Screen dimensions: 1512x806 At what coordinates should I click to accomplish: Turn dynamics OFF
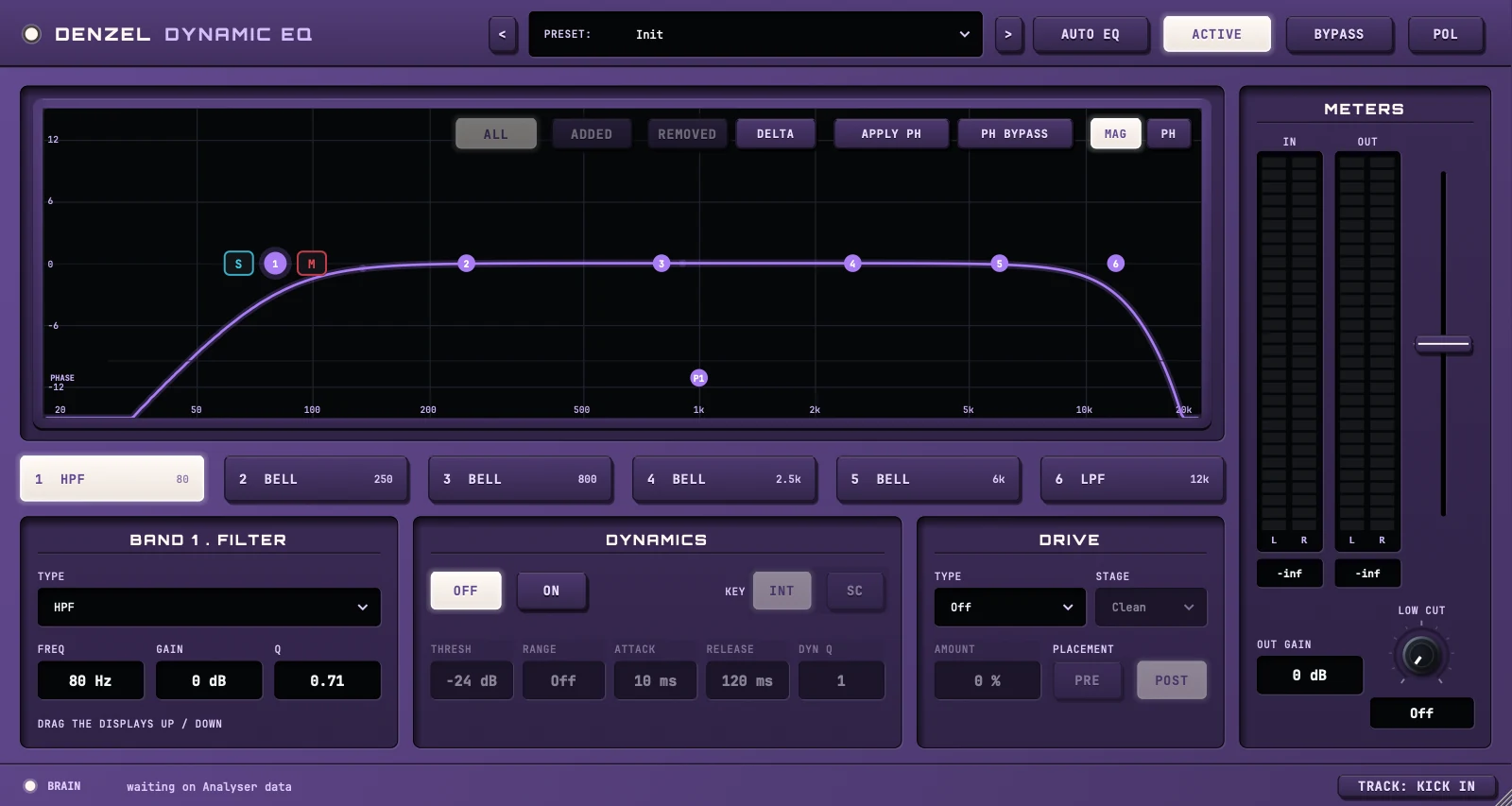(x=466, y=591)
